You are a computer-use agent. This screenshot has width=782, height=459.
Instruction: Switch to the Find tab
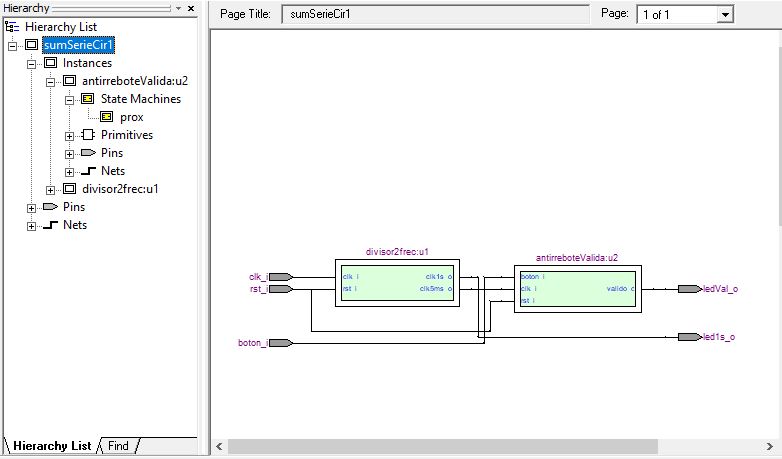click(118, 446)
